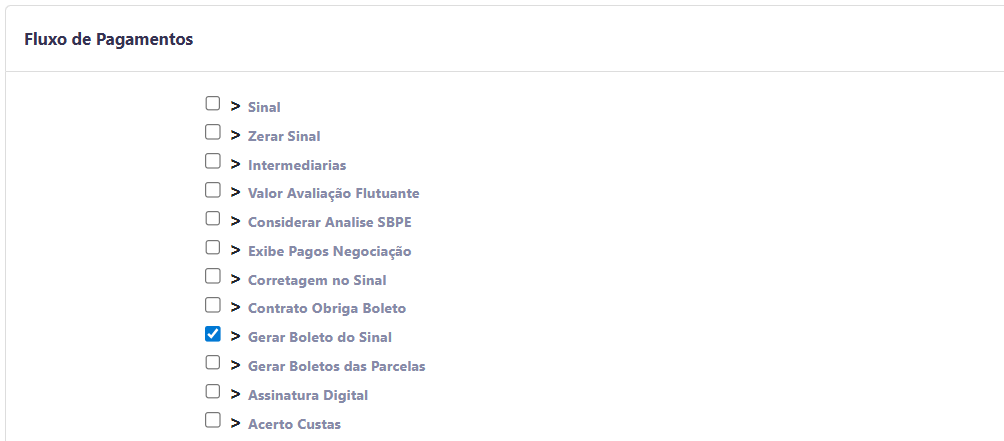1004x441 pixels.
Task: Enable Considerar Analise SBPE checkbox
Action: tap(212, 218)
